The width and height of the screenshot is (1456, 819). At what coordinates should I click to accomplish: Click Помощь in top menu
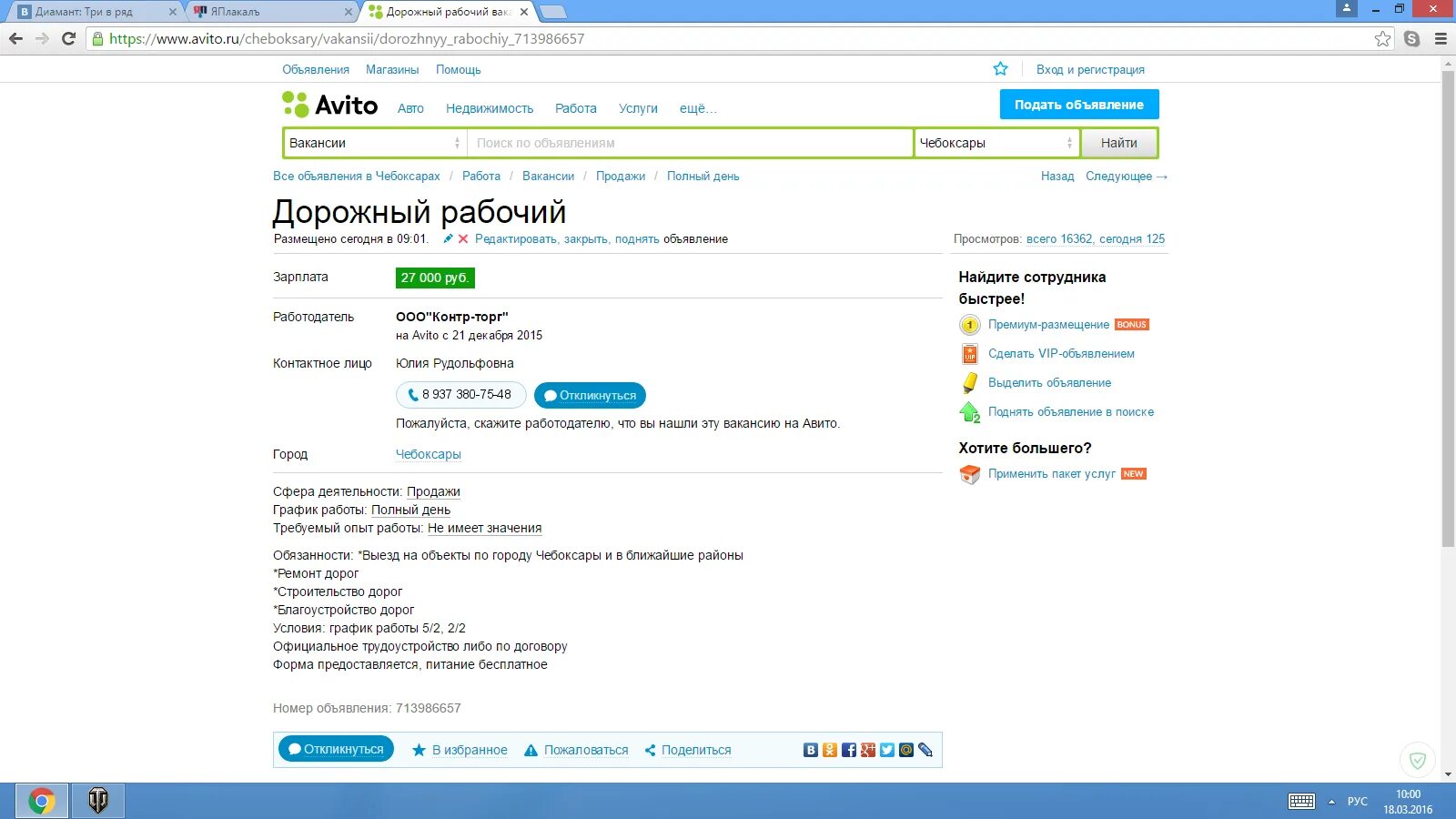click(458, 69)
